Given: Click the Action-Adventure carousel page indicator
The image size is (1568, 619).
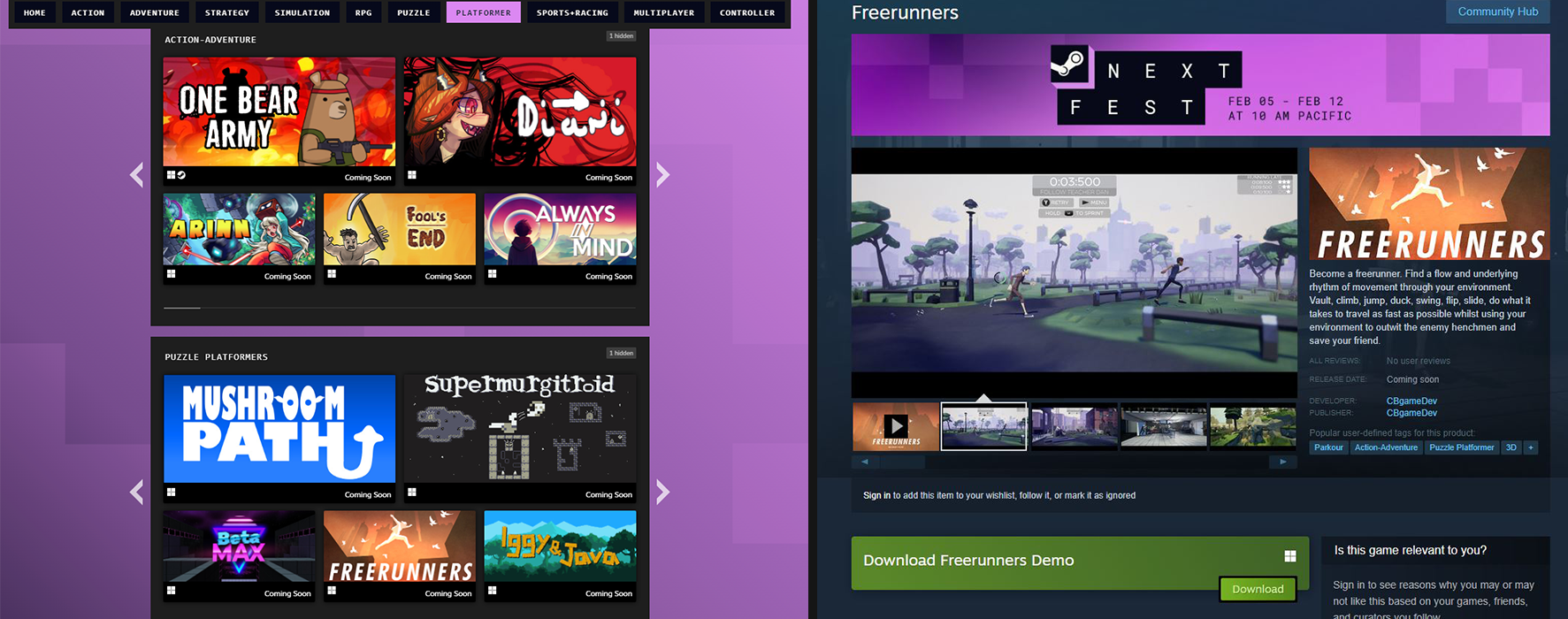Looking at the screenshot, I should pos(182,308).
